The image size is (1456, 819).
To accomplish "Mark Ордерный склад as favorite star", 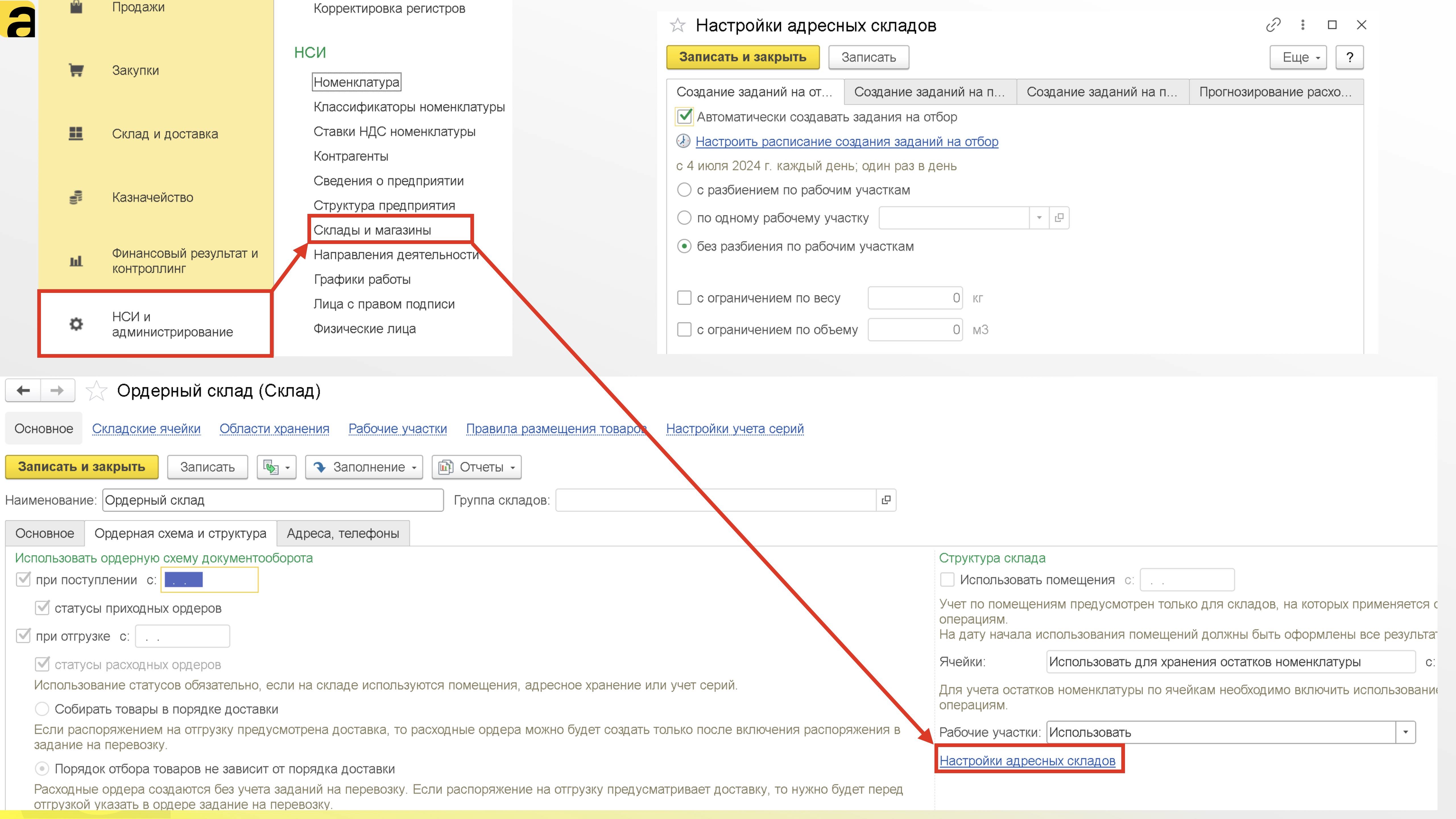I will (x=97, y=390).
